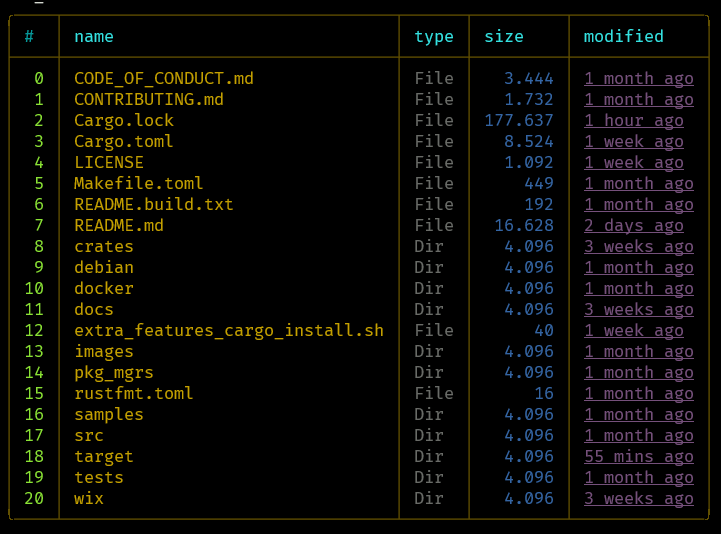The image size is (721, 534).
Task: Click Makefile.toml's '1 month ago' link
Action: point(639,184)
